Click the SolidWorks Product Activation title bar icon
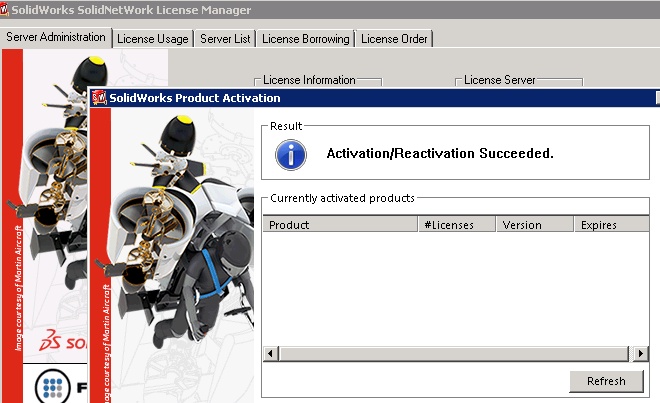Screen dimensions: 660x403 click(x=99, y=98)
